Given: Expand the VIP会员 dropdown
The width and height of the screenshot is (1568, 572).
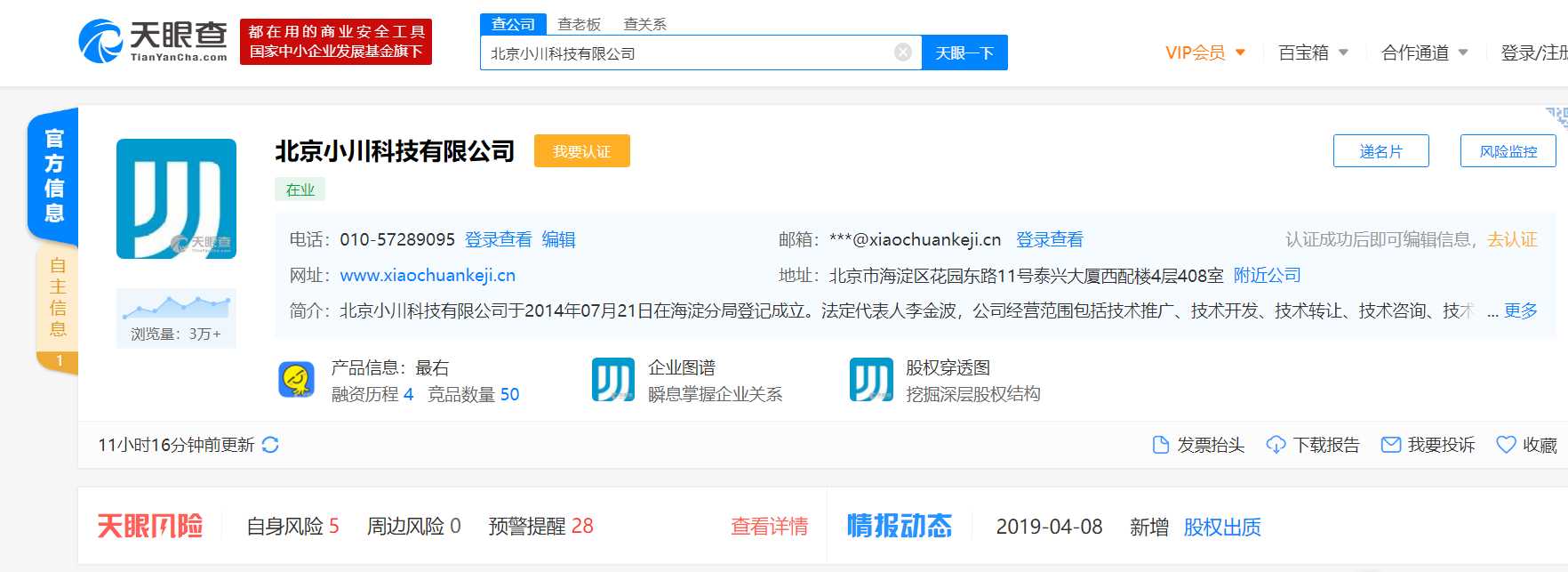Looking at the screenshot, I should (1205, 52).
